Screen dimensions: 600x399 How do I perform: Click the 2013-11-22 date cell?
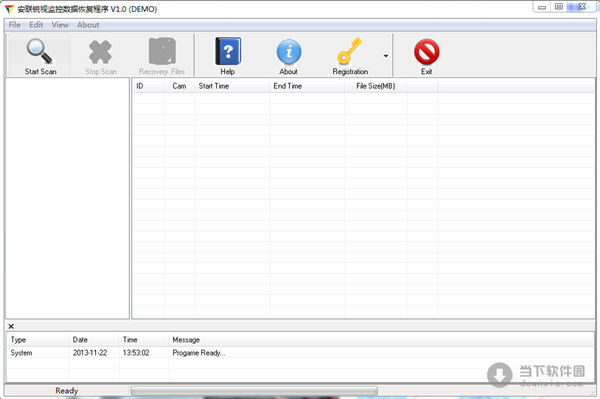coord(90,353)
